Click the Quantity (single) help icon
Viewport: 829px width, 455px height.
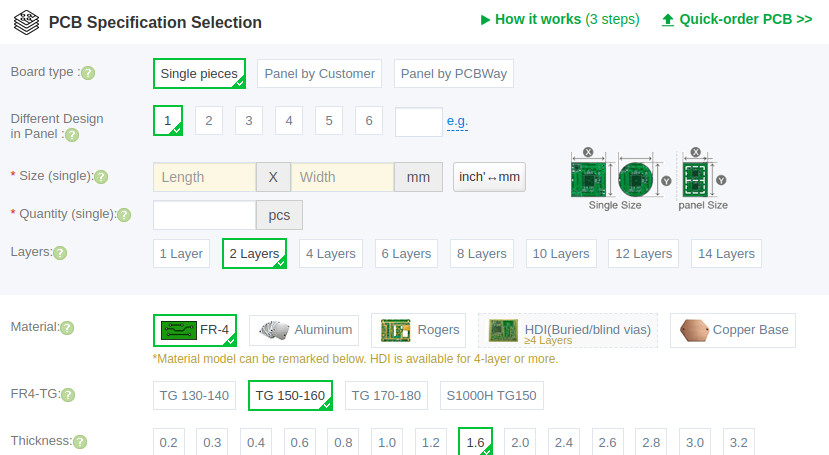click(x=124, y=215)
